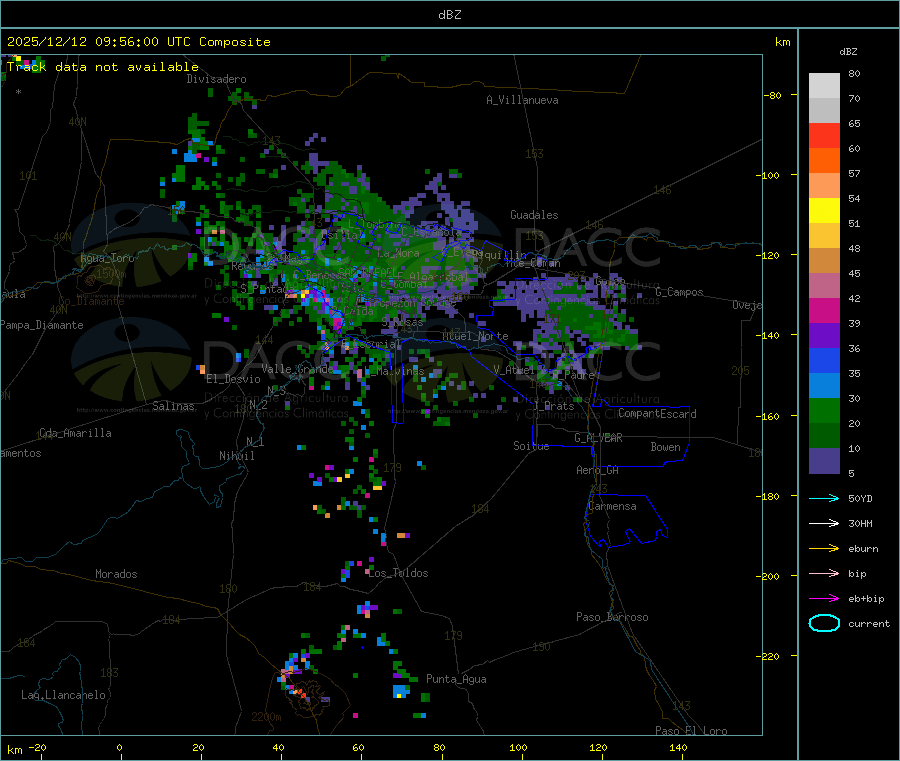900x761 pixels.
Task: Click the 'Punta_Agua' map label
Action: pyautogui.click(x=456, y=680)
